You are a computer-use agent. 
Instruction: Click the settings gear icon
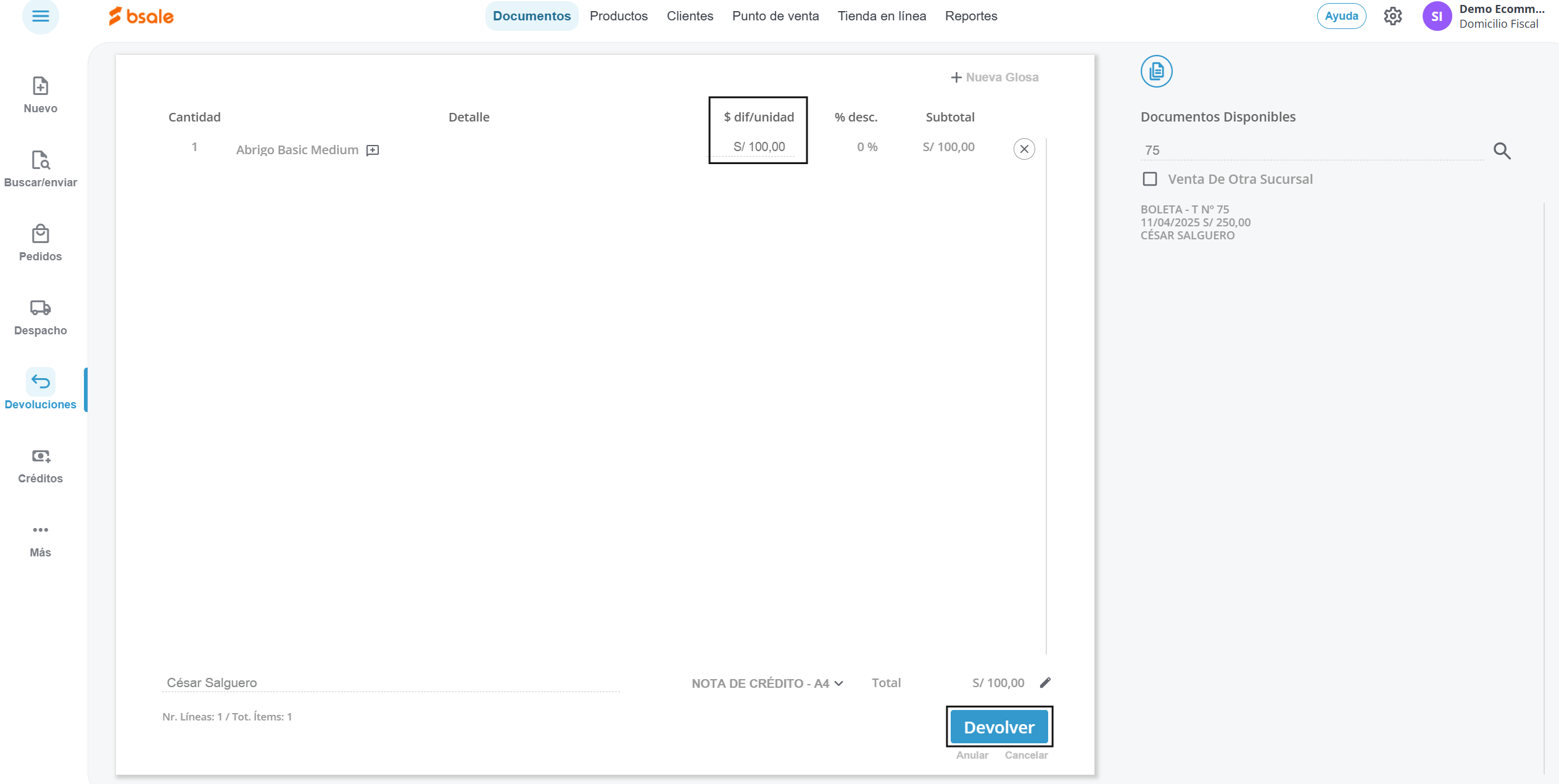coord(1392,16)
